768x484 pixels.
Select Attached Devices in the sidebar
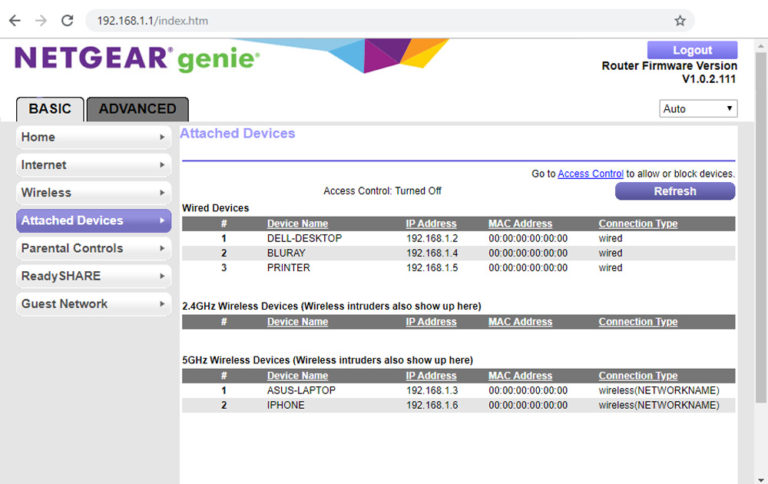94,220
